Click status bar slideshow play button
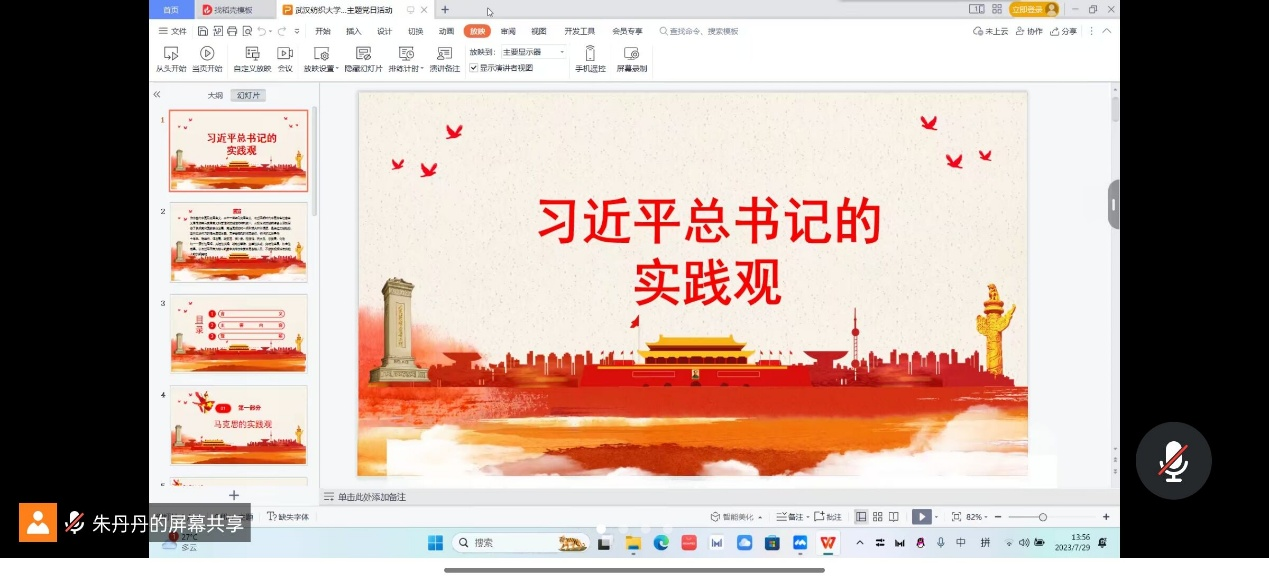 (x=921, y=516)
